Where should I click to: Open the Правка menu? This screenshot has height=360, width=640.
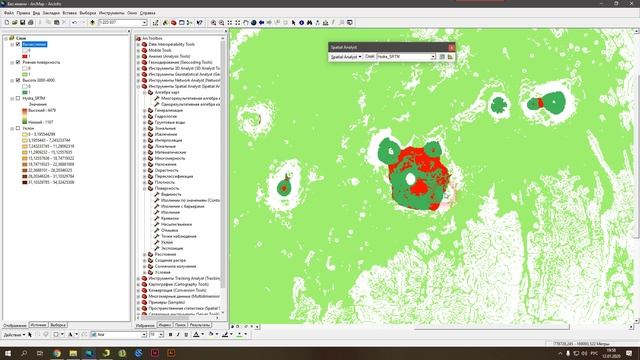[x=23, y=13]
